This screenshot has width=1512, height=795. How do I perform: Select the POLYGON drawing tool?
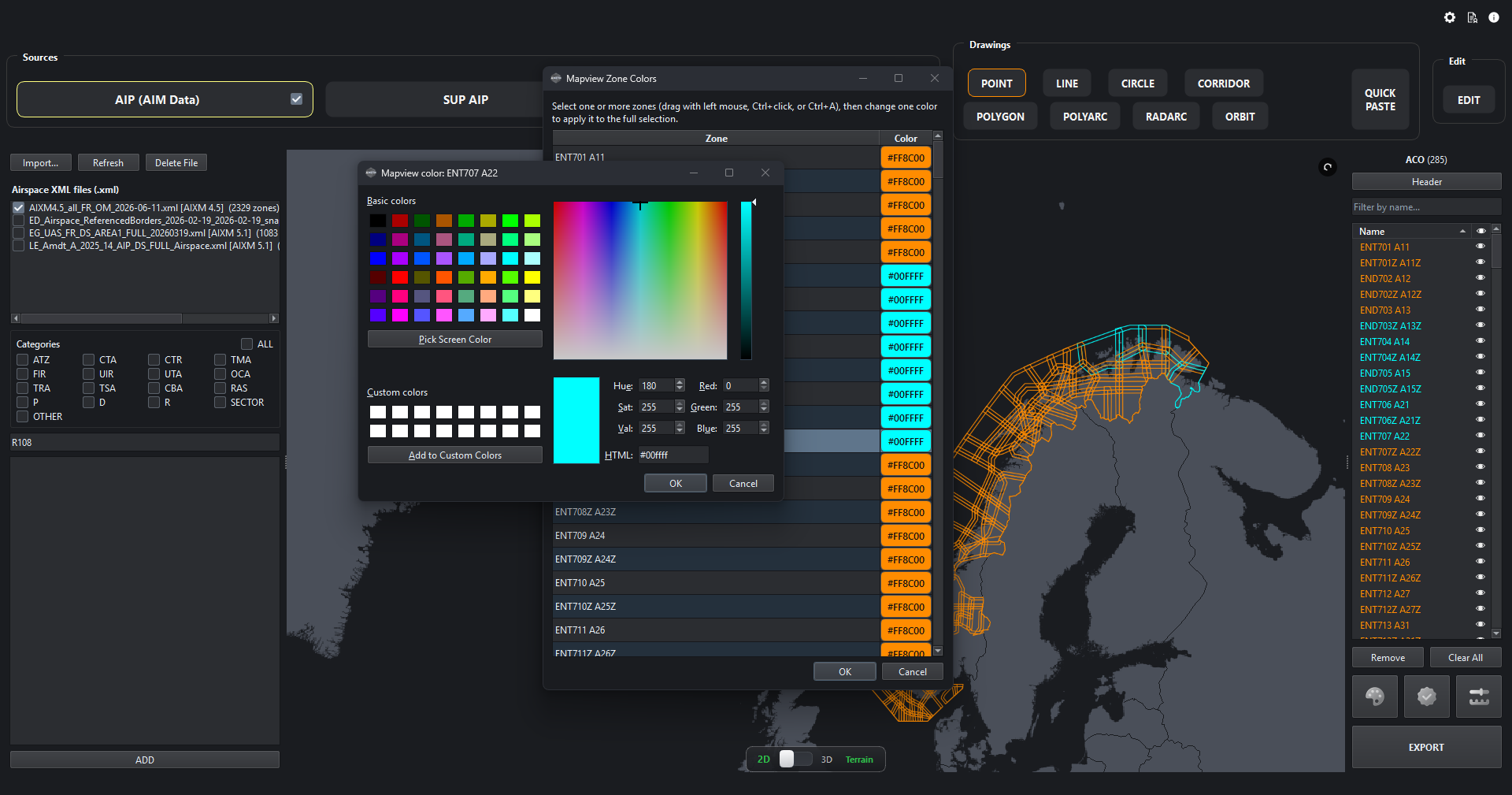coord(1000,117)
